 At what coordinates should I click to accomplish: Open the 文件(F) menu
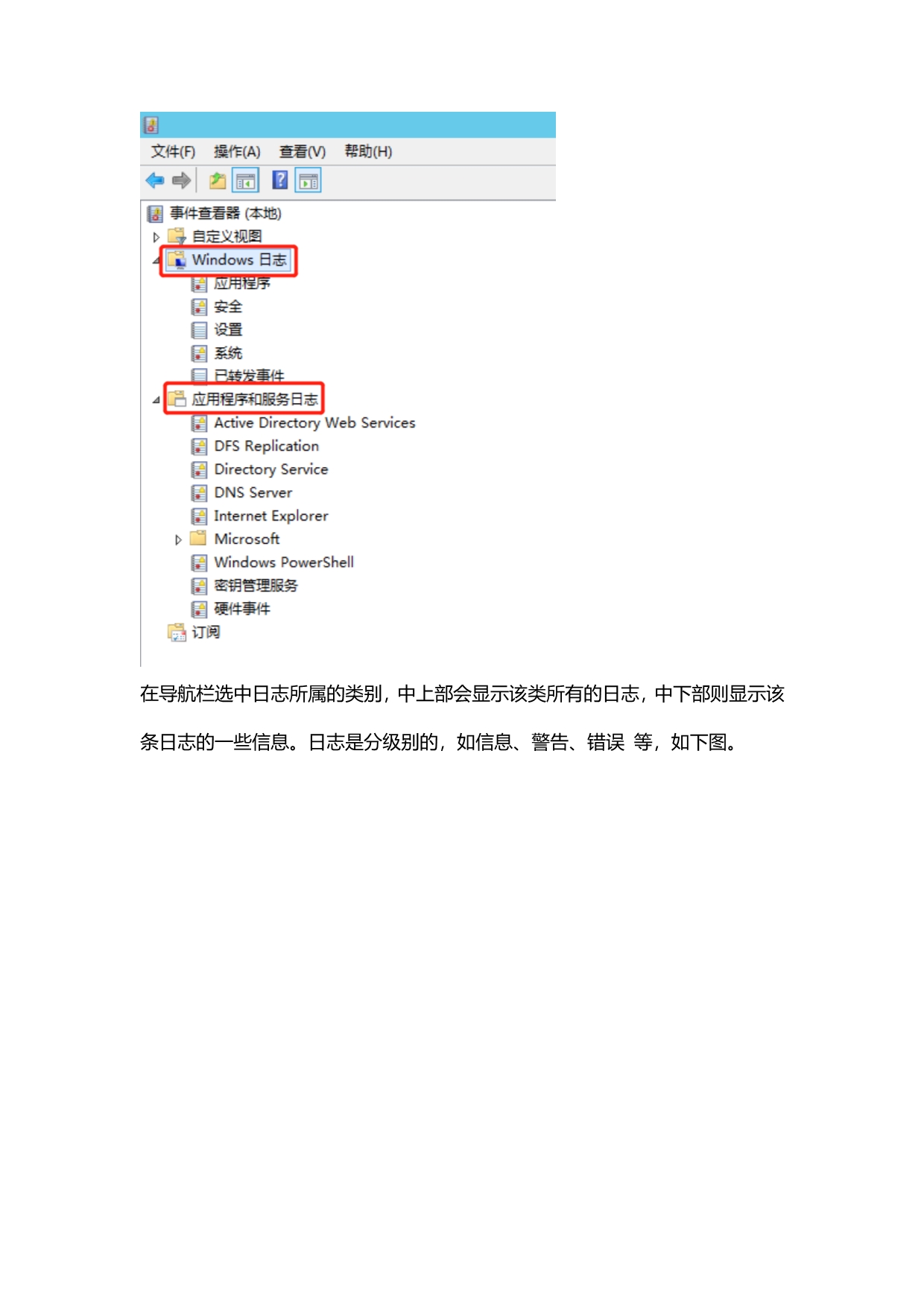[173, 152]
